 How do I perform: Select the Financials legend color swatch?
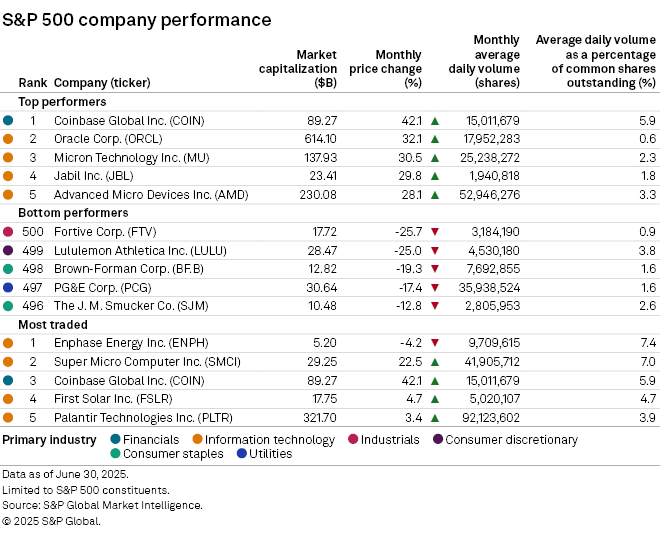click(116, 440)
